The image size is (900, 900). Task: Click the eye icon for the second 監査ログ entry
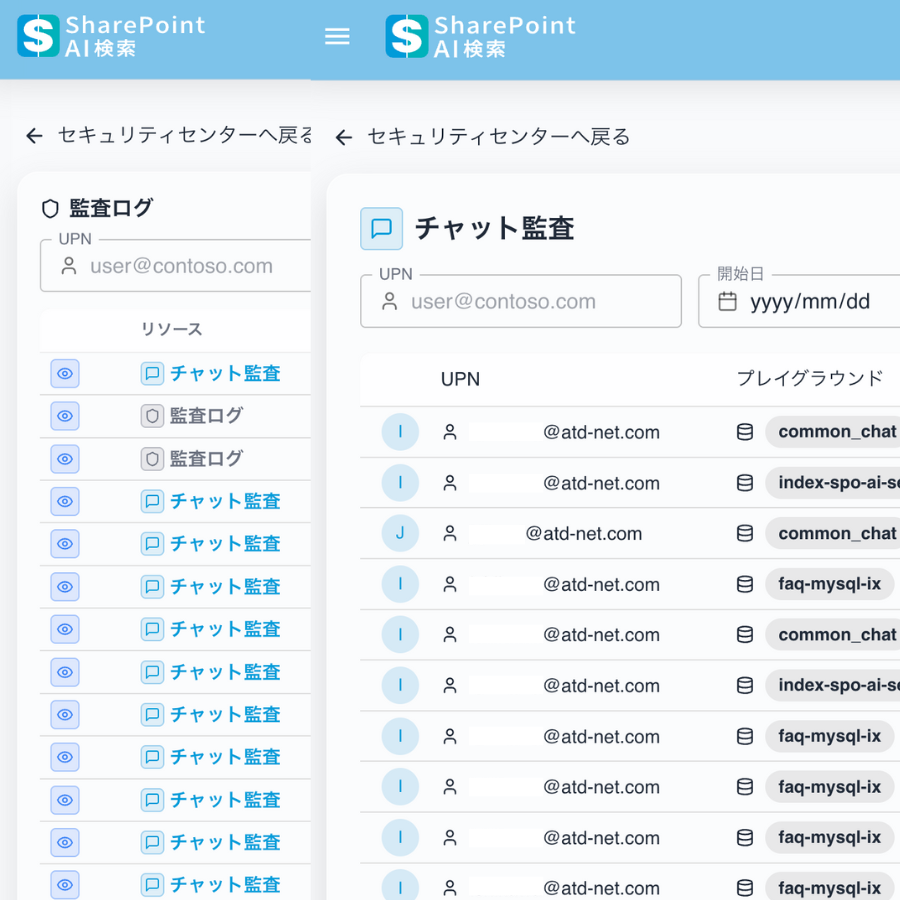click(x=65, y=459)
